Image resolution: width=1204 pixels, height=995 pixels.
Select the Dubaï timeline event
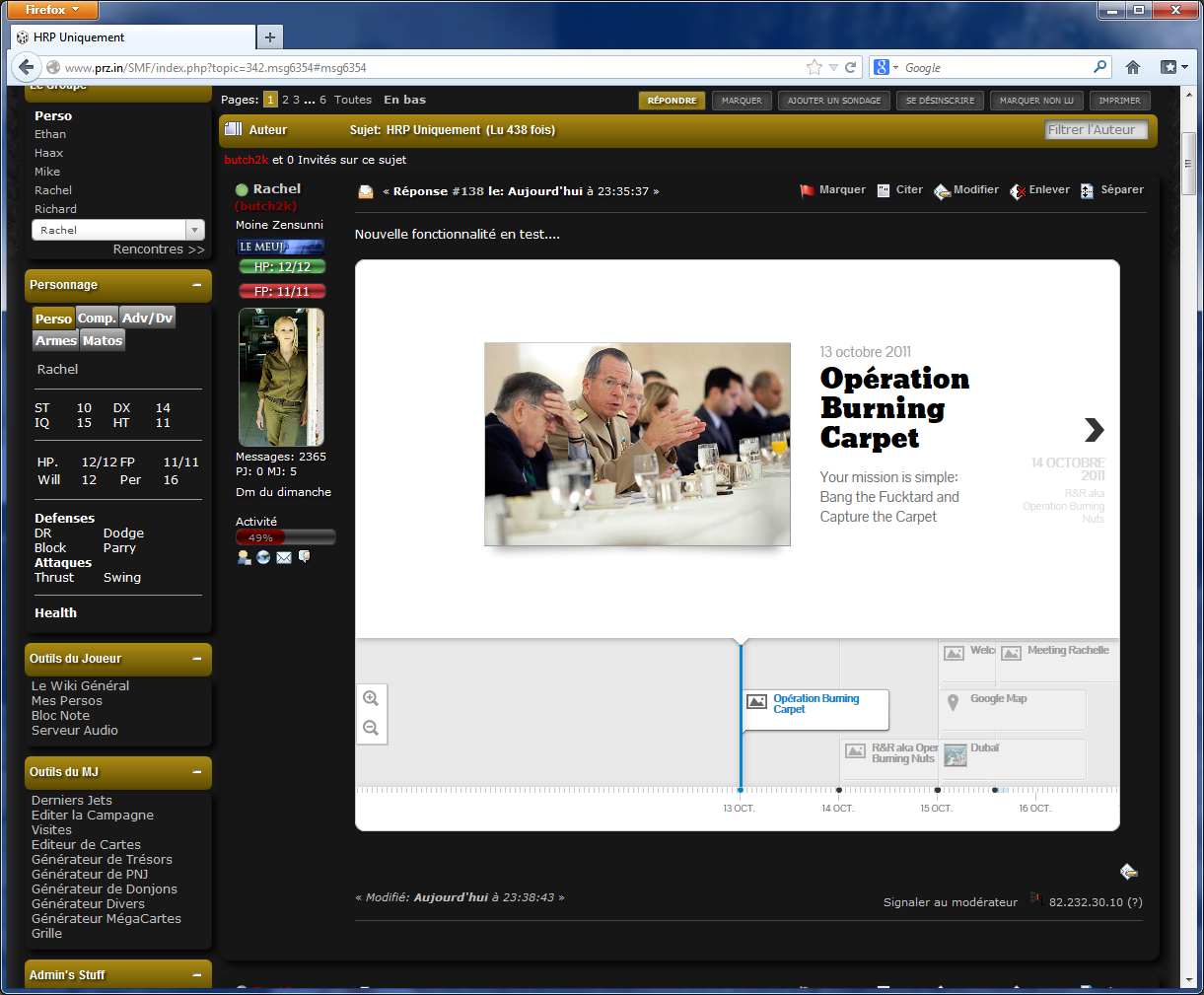984,748
